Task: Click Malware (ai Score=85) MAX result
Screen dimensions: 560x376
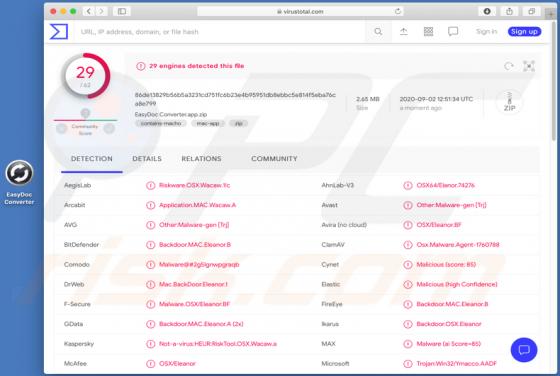Action: coord(449,344)
